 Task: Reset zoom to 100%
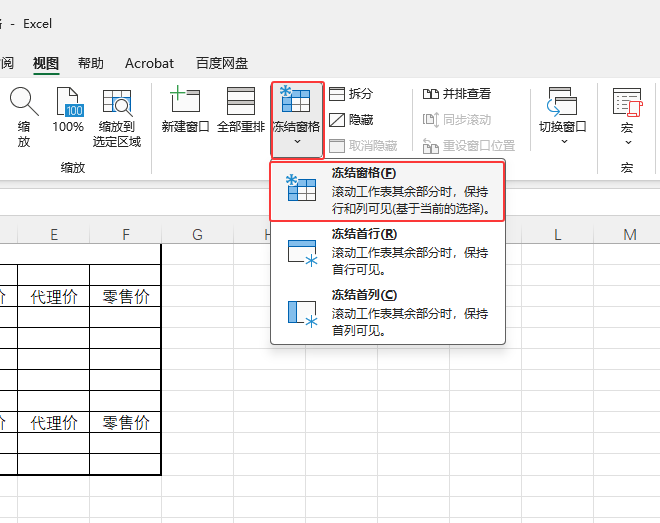point(68,110)
